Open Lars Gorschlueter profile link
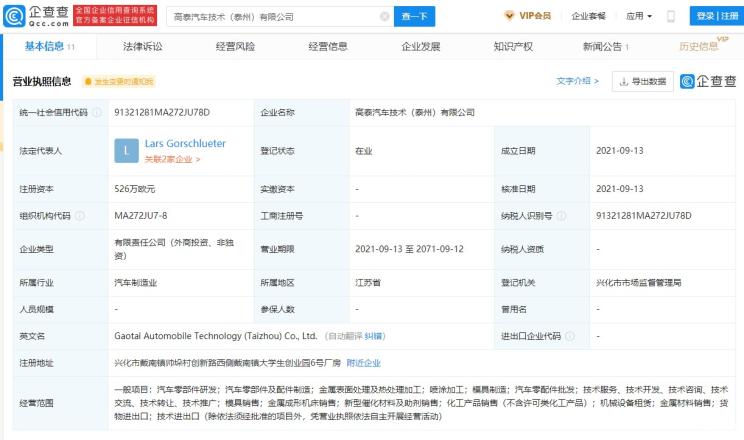The height and width of the screenshot is (440, 744). click(x=185, y=143)
